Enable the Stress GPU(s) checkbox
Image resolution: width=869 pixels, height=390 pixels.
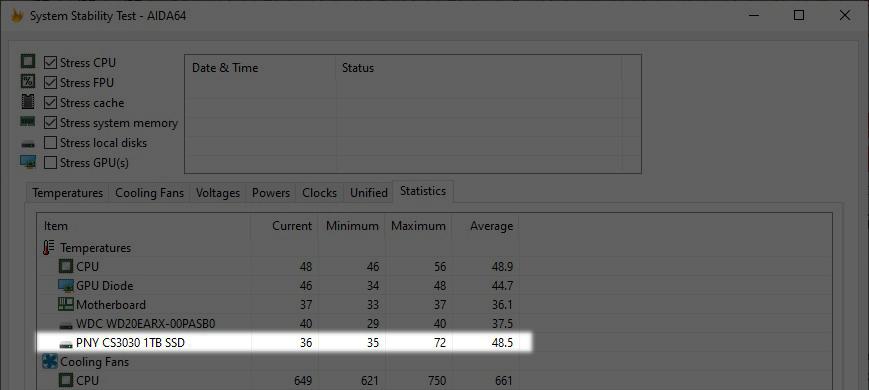50,163
